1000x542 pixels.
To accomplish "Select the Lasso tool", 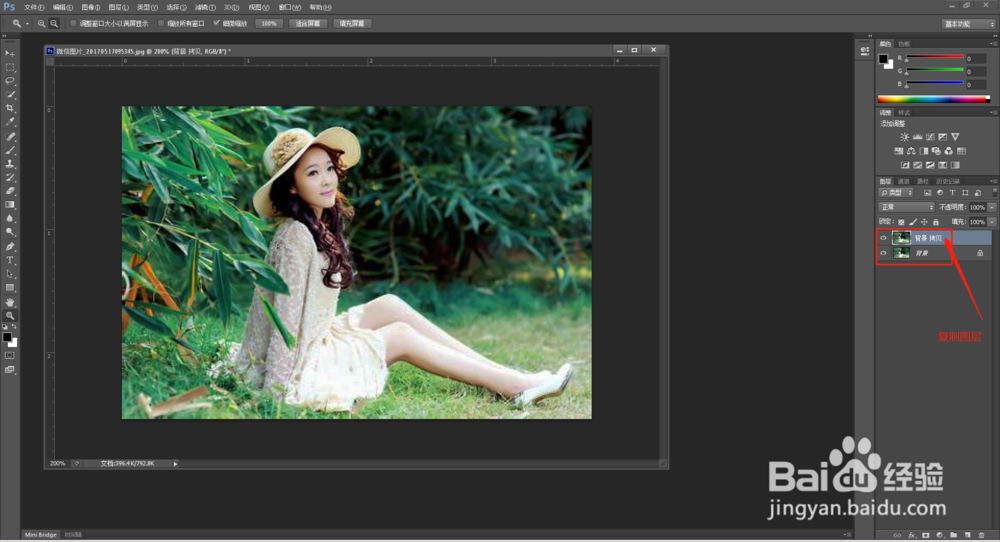I will (10, 81).
